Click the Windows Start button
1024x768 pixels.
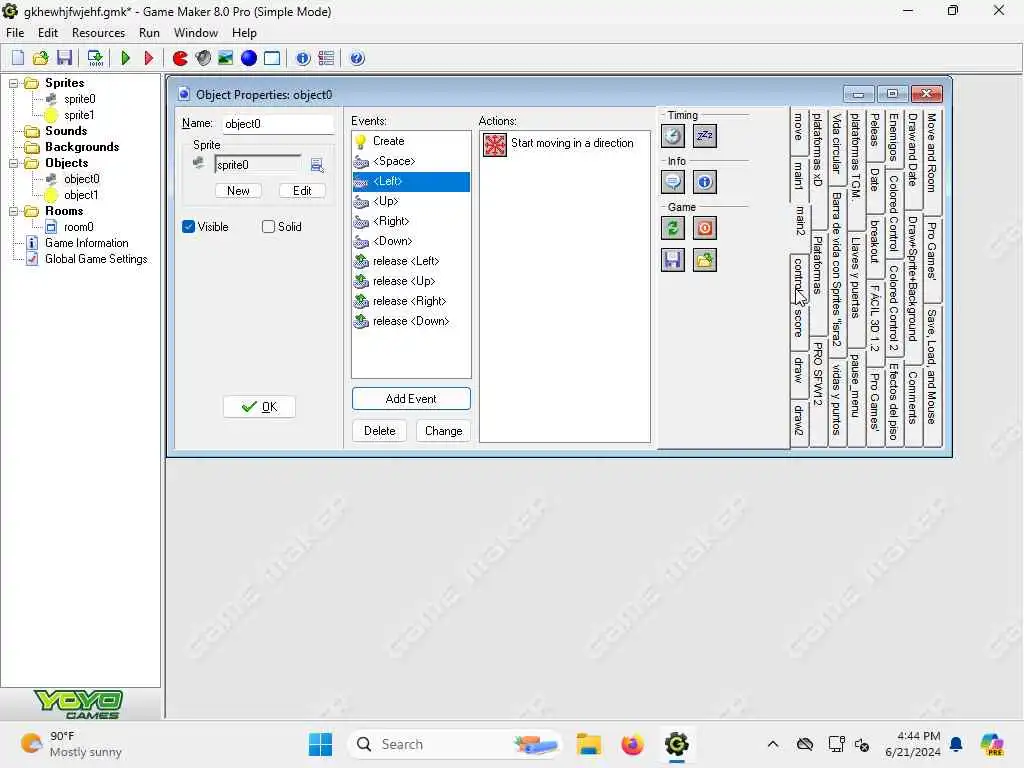point(320,744)
